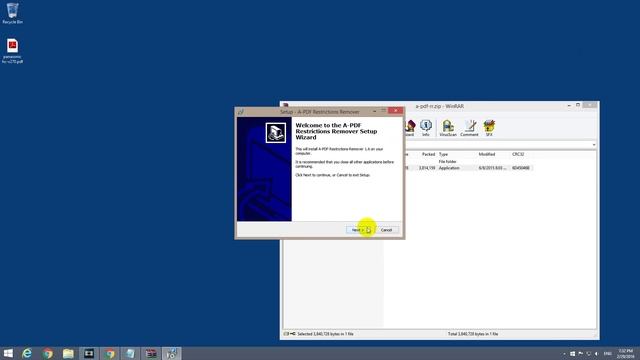Maximize the WinRAR window
This screenshot has width=640, height=360.
click(x=578, y=105)
